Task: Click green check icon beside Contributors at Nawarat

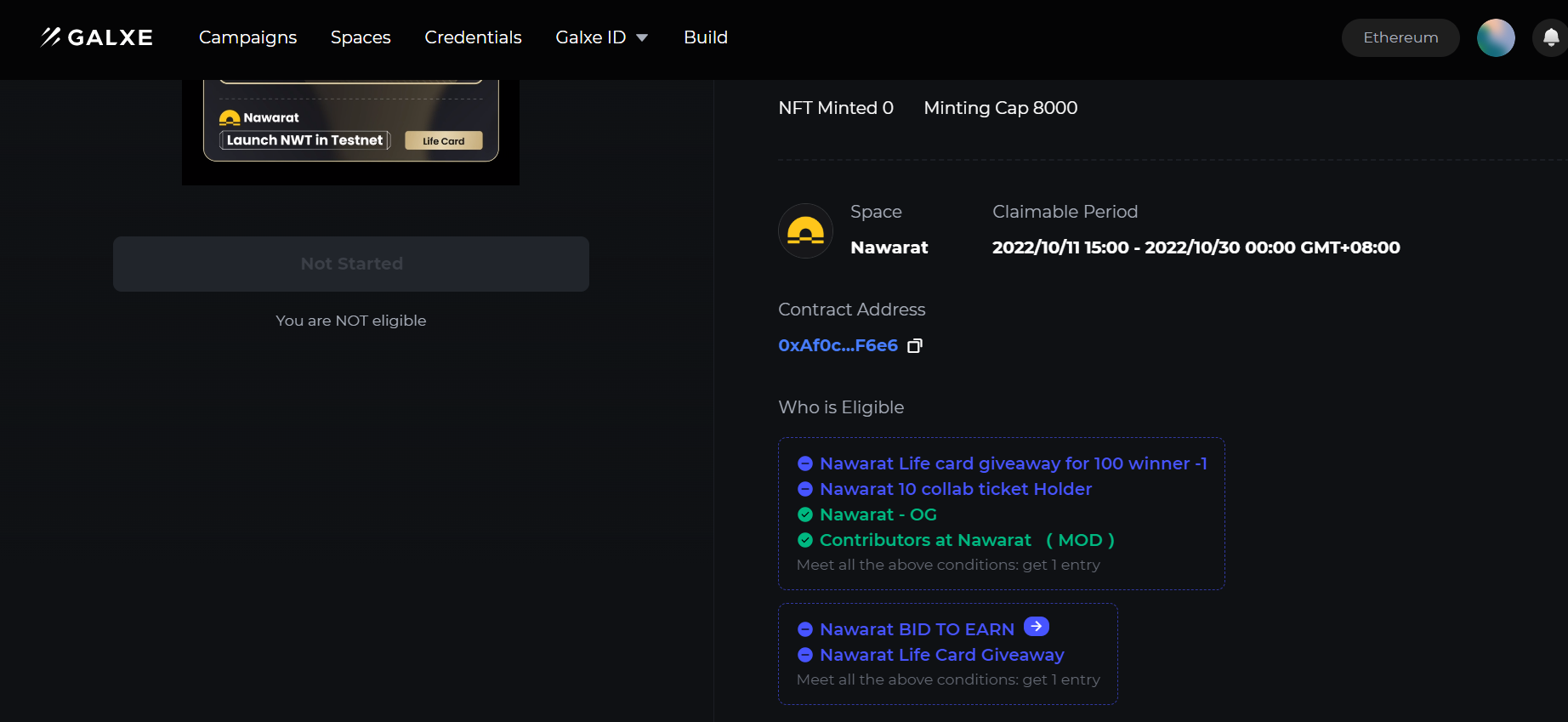Action: [x=805, y=540]
